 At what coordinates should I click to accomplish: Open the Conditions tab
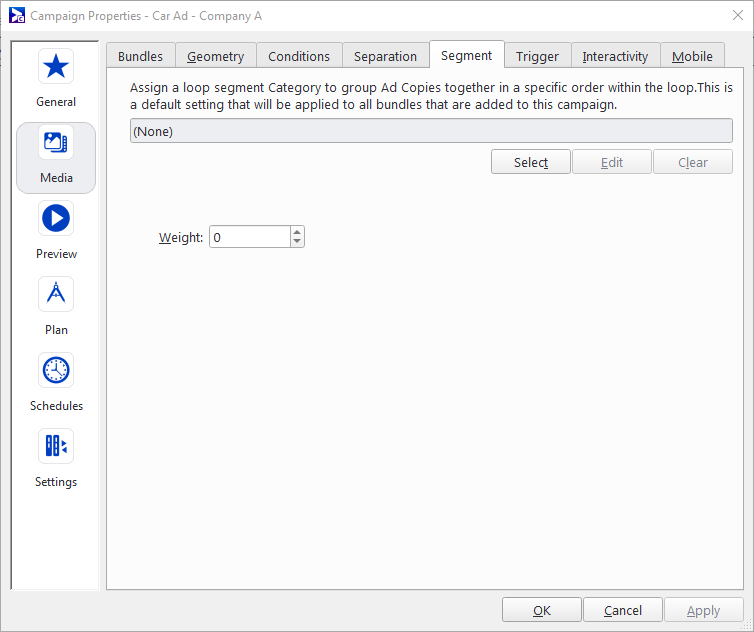pyautogui.click(x=299, y=56)
